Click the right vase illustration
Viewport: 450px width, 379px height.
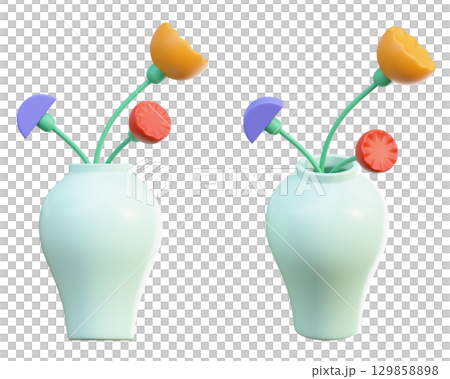(x=327, y=247)
